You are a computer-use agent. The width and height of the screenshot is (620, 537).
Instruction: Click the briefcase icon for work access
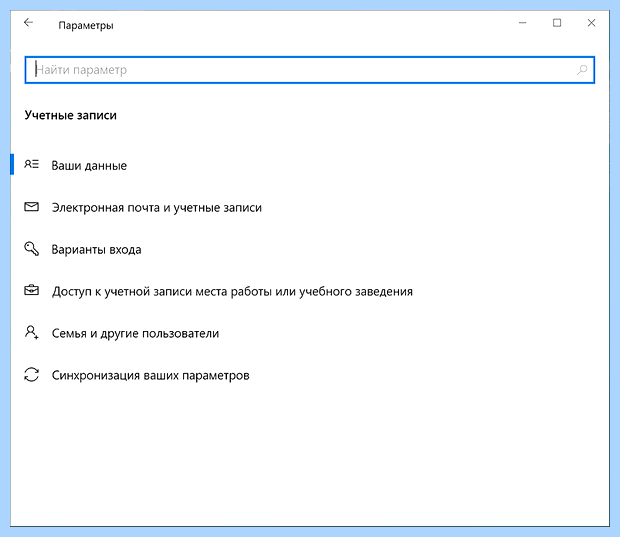click(x=32, y=291)
